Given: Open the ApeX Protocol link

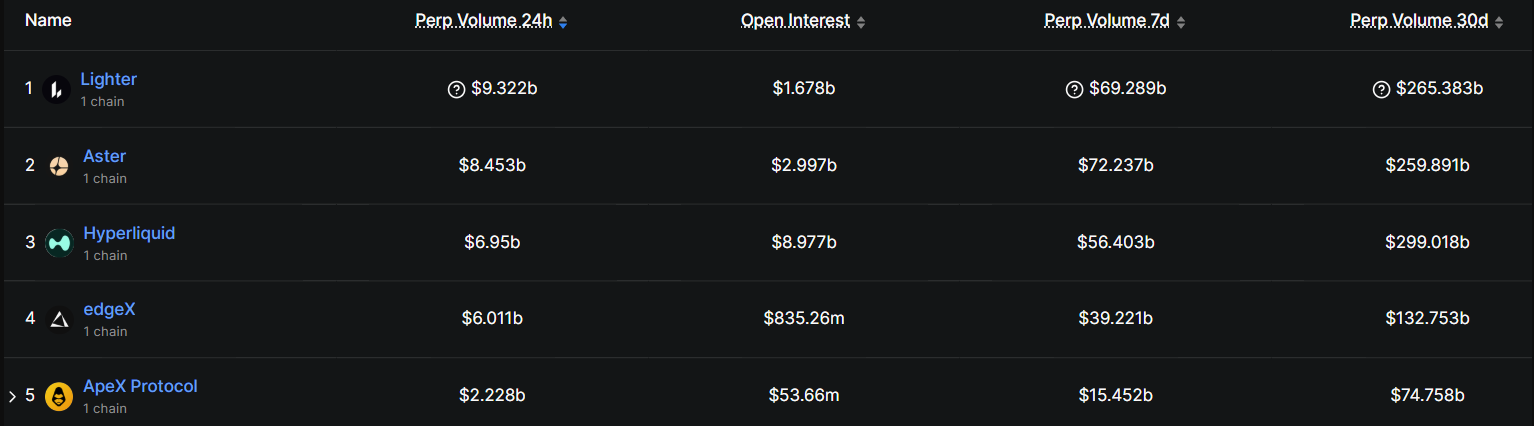Looking at the screenshot, I should (140, 386).
